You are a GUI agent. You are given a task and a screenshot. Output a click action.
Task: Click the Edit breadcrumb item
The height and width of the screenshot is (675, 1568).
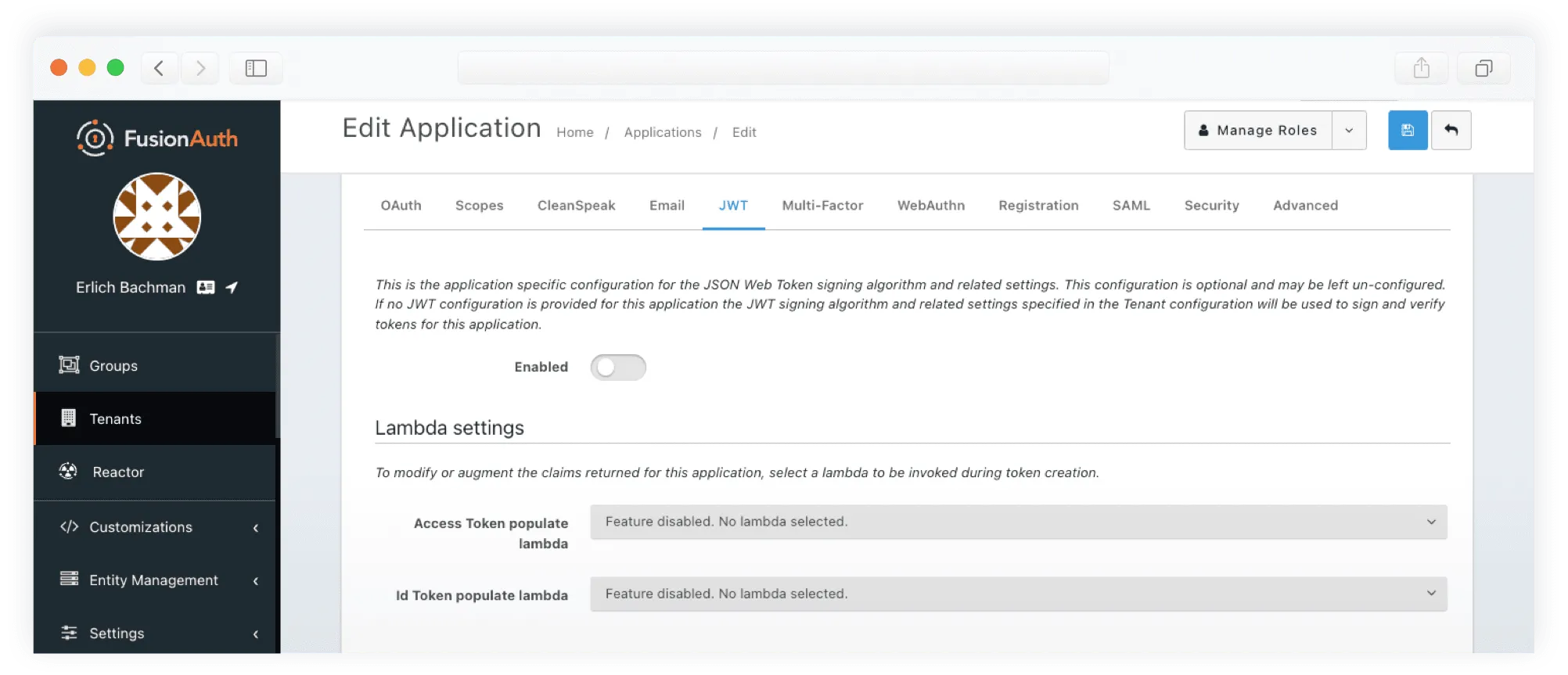[744, 132]
